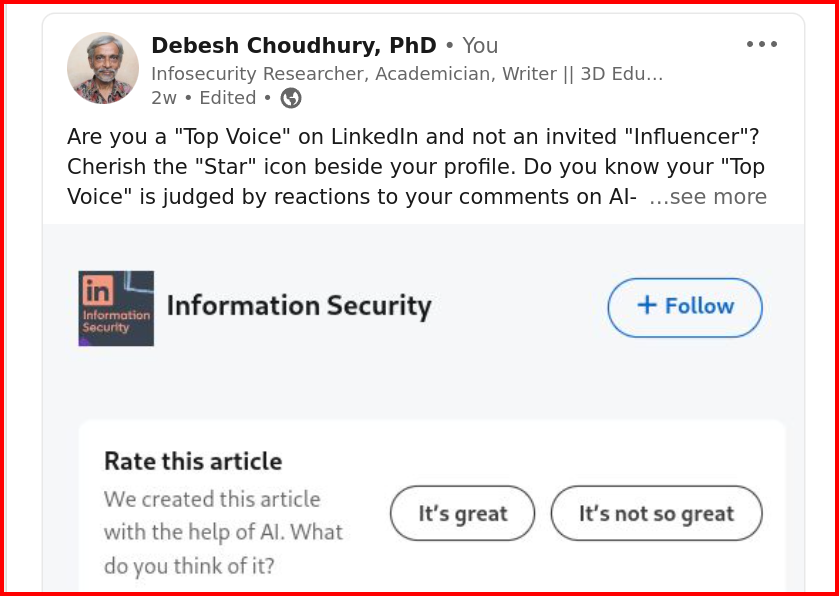Click the Edited label on the post
This screenshot has height=596, width=839.
[x=228, y=98]
